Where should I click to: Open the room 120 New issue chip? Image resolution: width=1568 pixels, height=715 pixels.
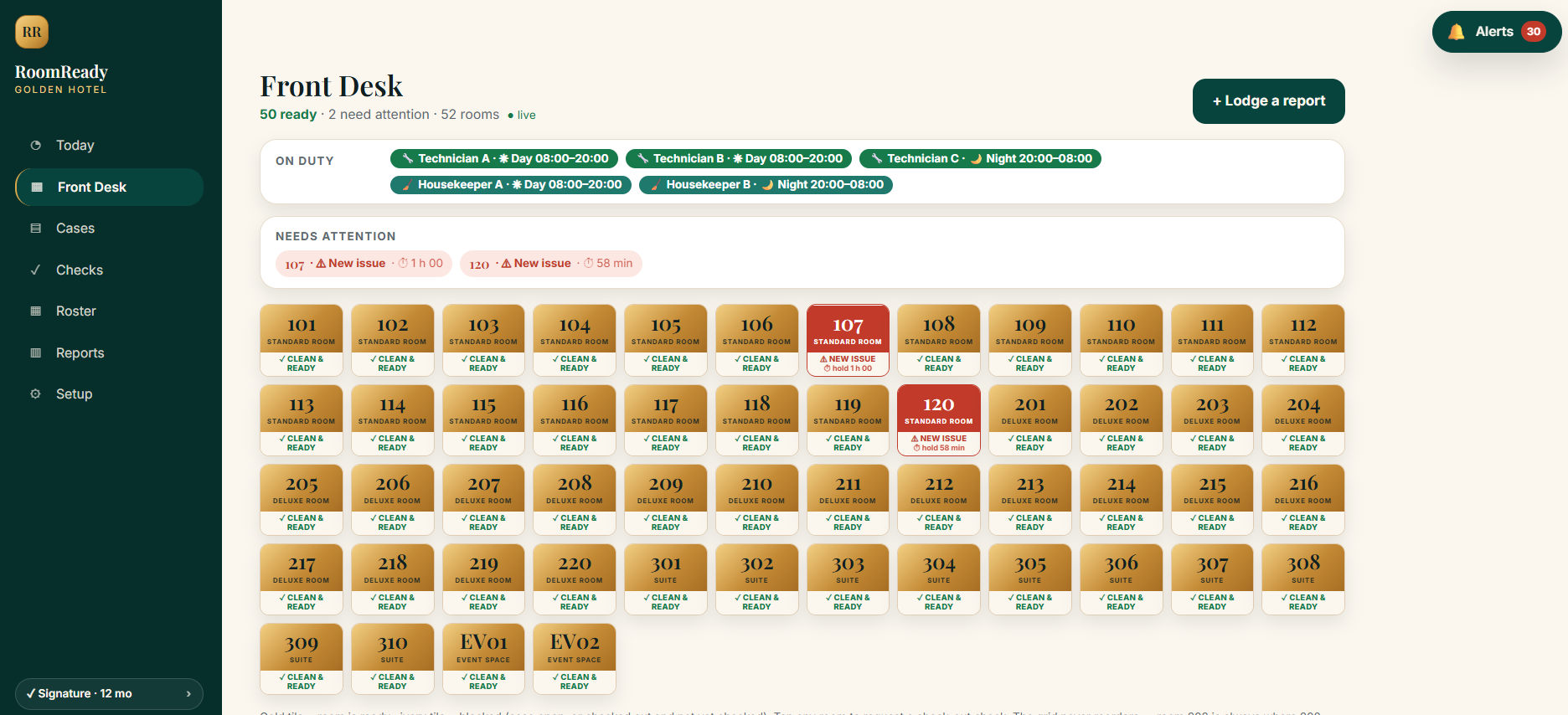(x=551, y=263)
